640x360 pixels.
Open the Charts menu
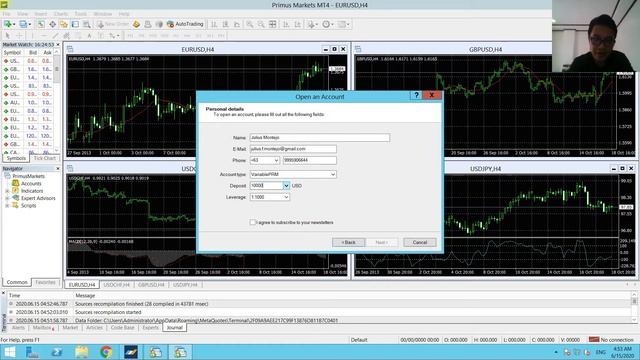pyautogui.click(x=60, y=14)
